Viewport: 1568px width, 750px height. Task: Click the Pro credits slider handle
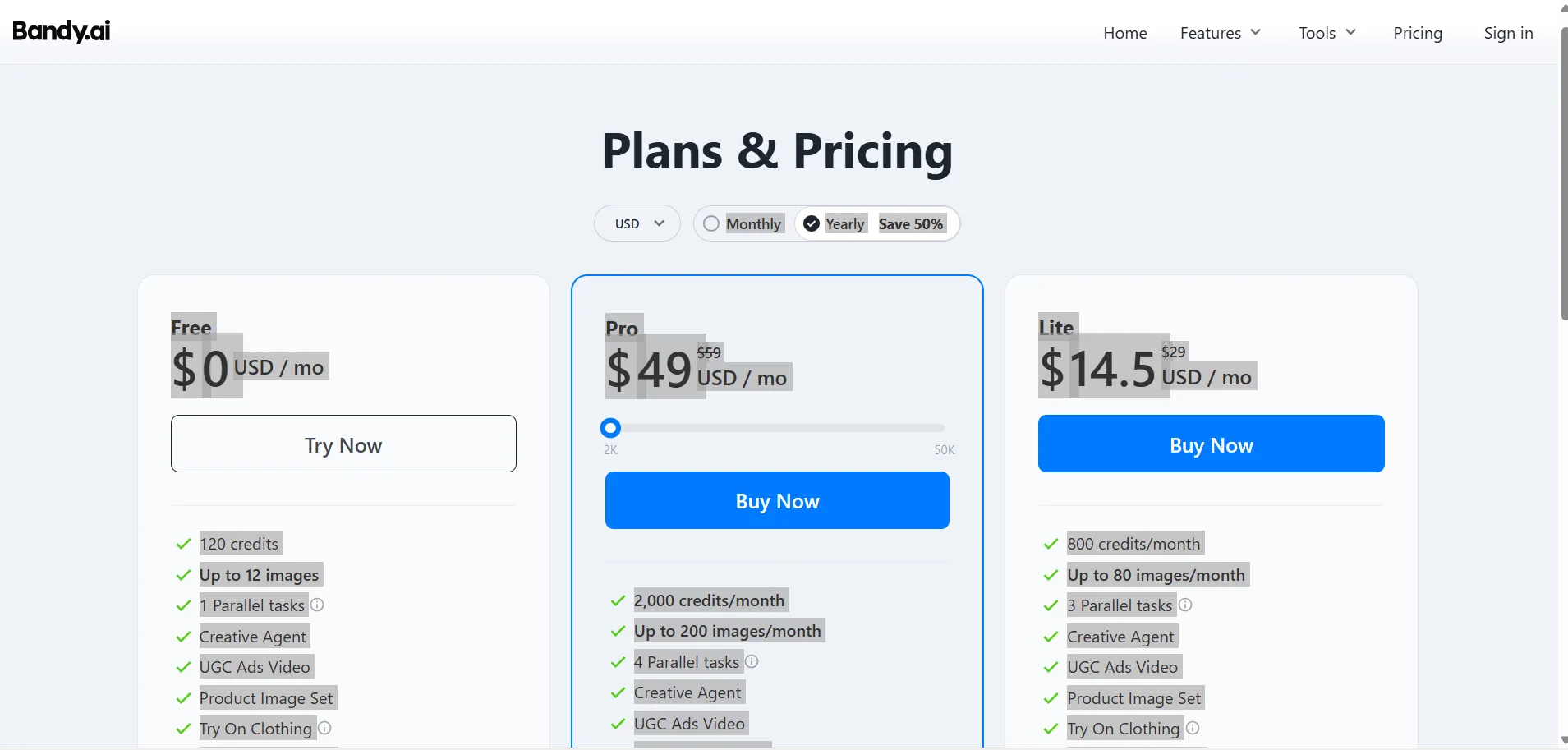tap(610, 428)
